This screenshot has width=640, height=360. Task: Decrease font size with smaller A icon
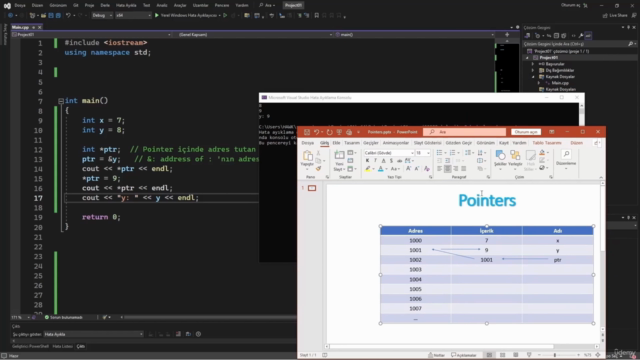coord(417,169)
